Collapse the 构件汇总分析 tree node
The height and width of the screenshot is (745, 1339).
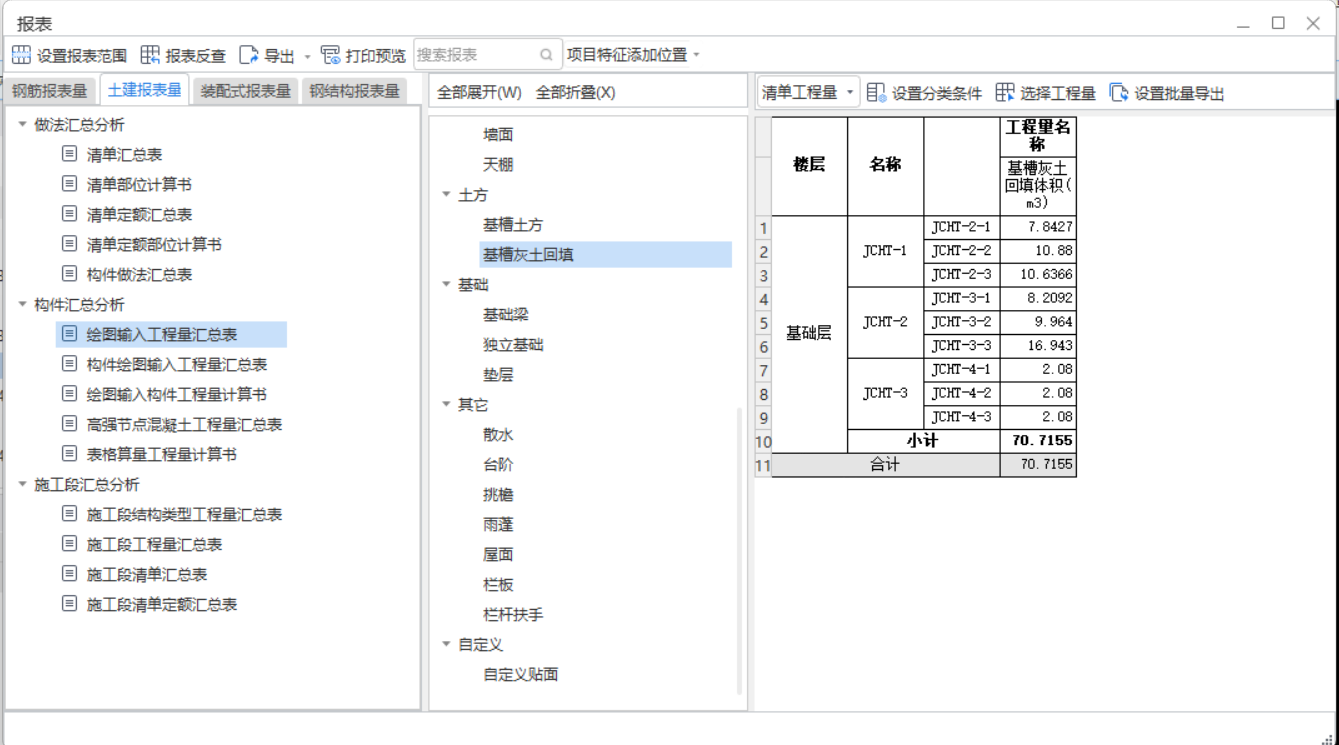(x=22, y=305)
